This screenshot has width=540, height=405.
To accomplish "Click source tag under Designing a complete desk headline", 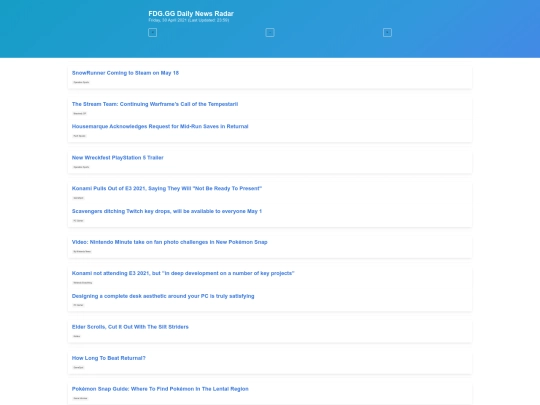I will [78, 305].
